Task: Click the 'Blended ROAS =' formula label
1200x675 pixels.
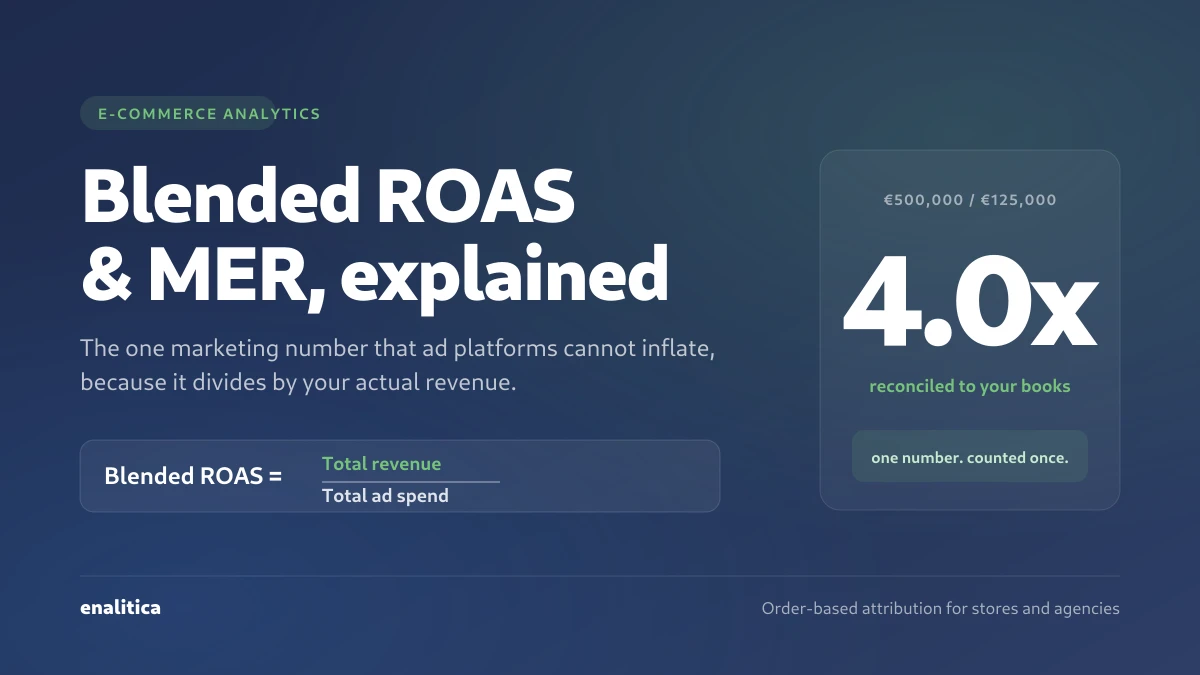Action: coord(193,476)
